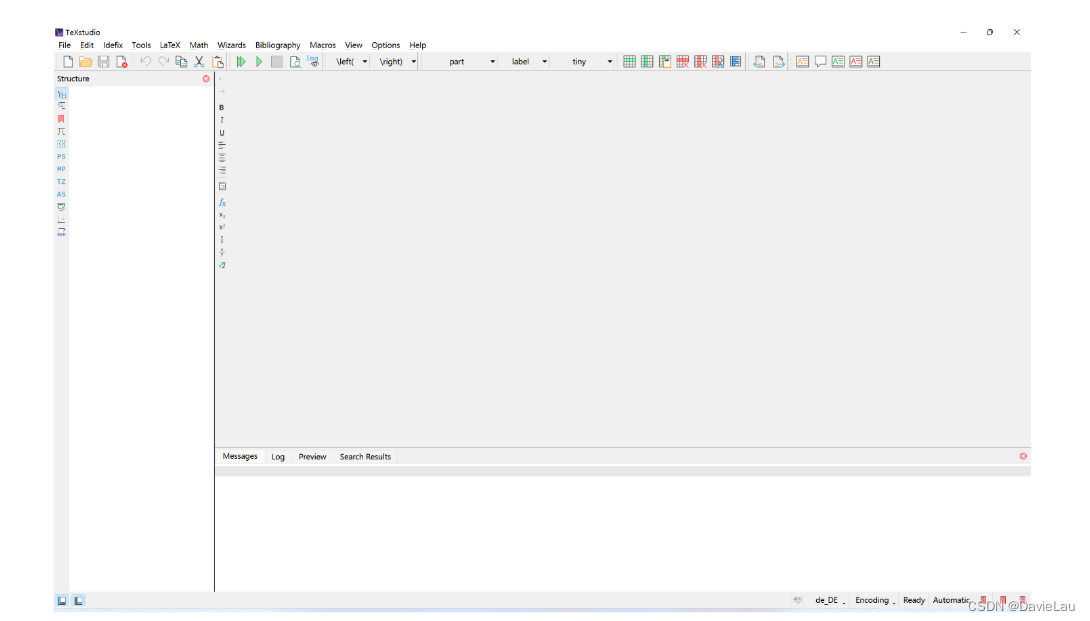Run Build & View compile
1090x621 pixels.
[241, 61]
